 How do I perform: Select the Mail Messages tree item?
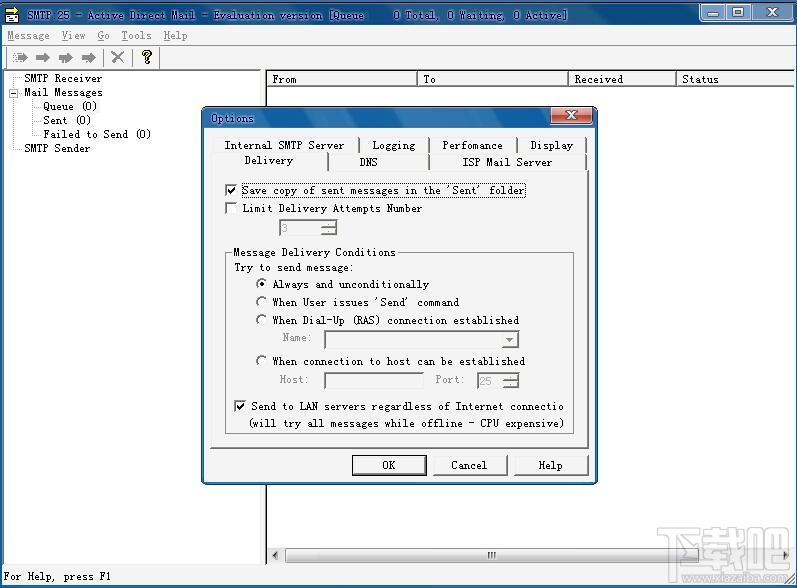pos(63,92)
